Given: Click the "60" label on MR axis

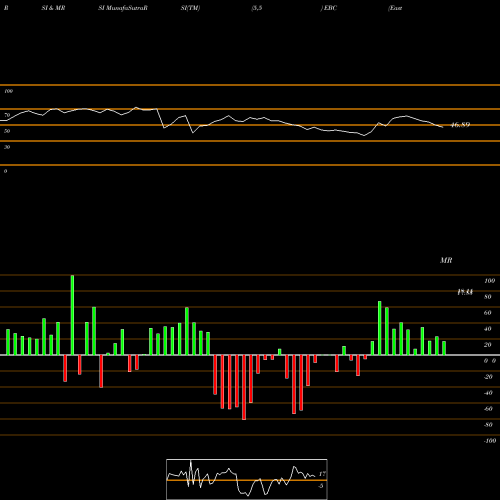Looking at the screenshot, I should (x=488, y=313).
